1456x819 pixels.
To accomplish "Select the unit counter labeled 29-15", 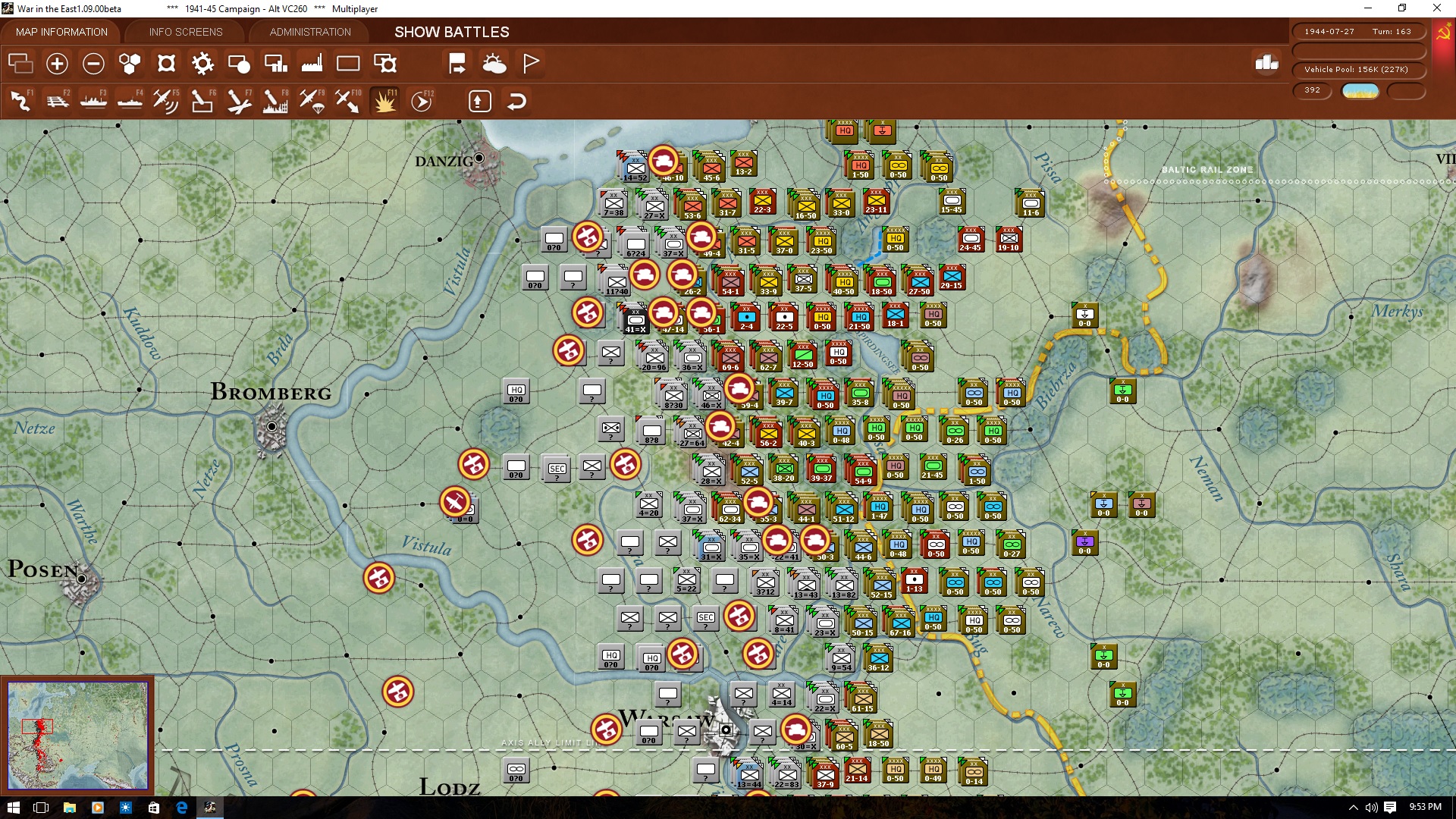I will [952, 278].
